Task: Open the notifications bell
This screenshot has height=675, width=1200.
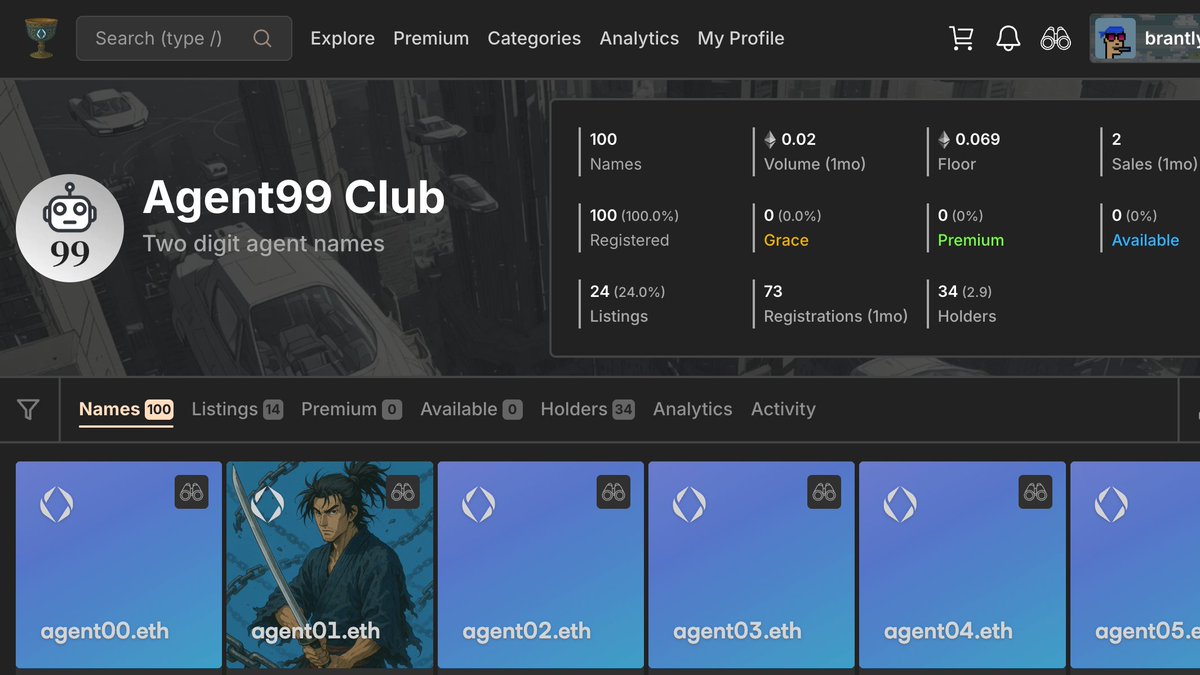Action: tap(1008, 38)
